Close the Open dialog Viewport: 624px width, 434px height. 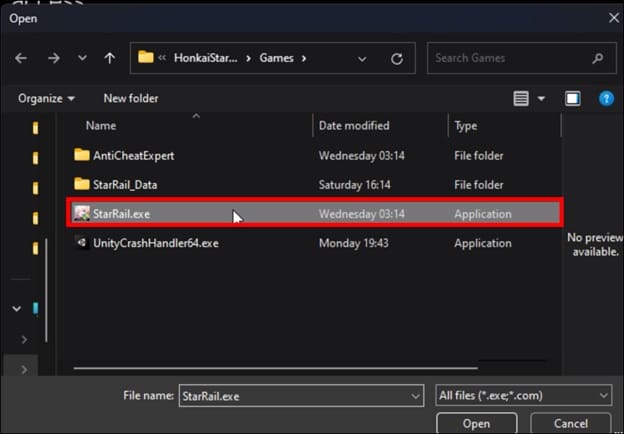[x=614, y=18]
